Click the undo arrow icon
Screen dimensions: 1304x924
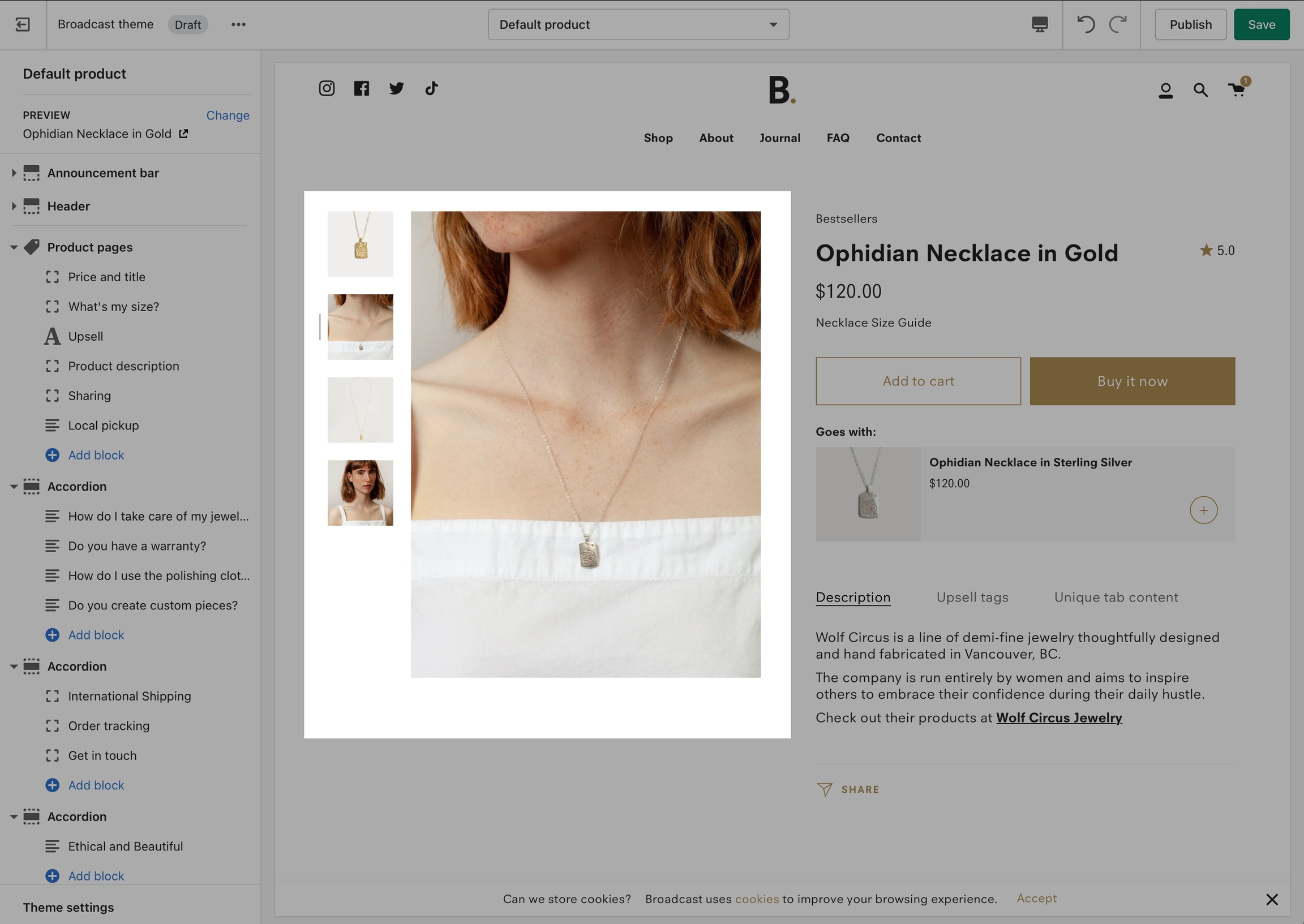tap(1086, 24)
